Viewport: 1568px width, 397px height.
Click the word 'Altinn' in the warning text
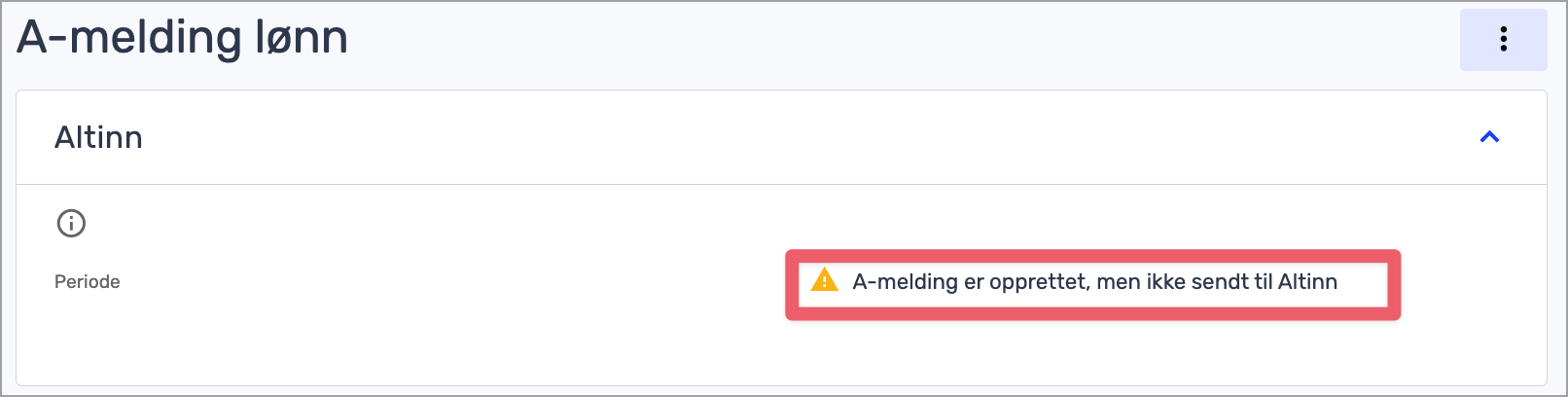click(1307, 281)
